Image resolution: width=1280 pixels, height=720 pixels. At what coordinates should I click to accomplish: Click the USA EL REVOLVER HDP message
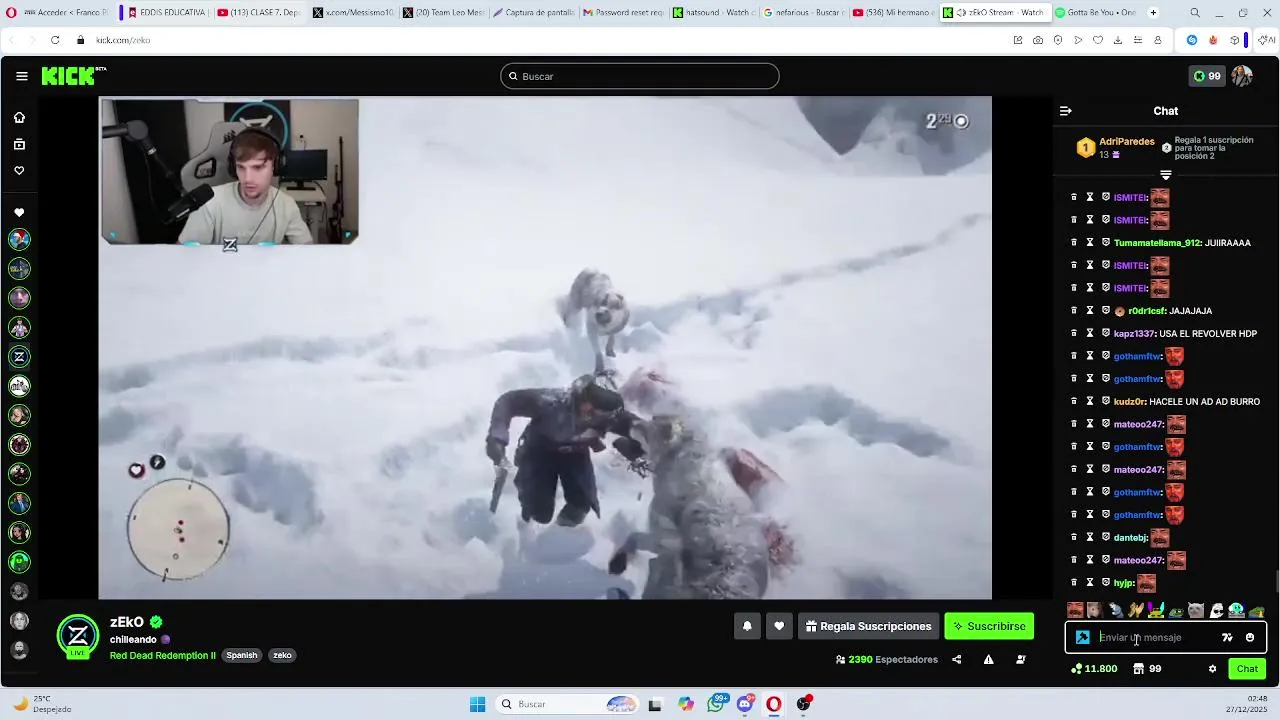(x=1208, y=334)
